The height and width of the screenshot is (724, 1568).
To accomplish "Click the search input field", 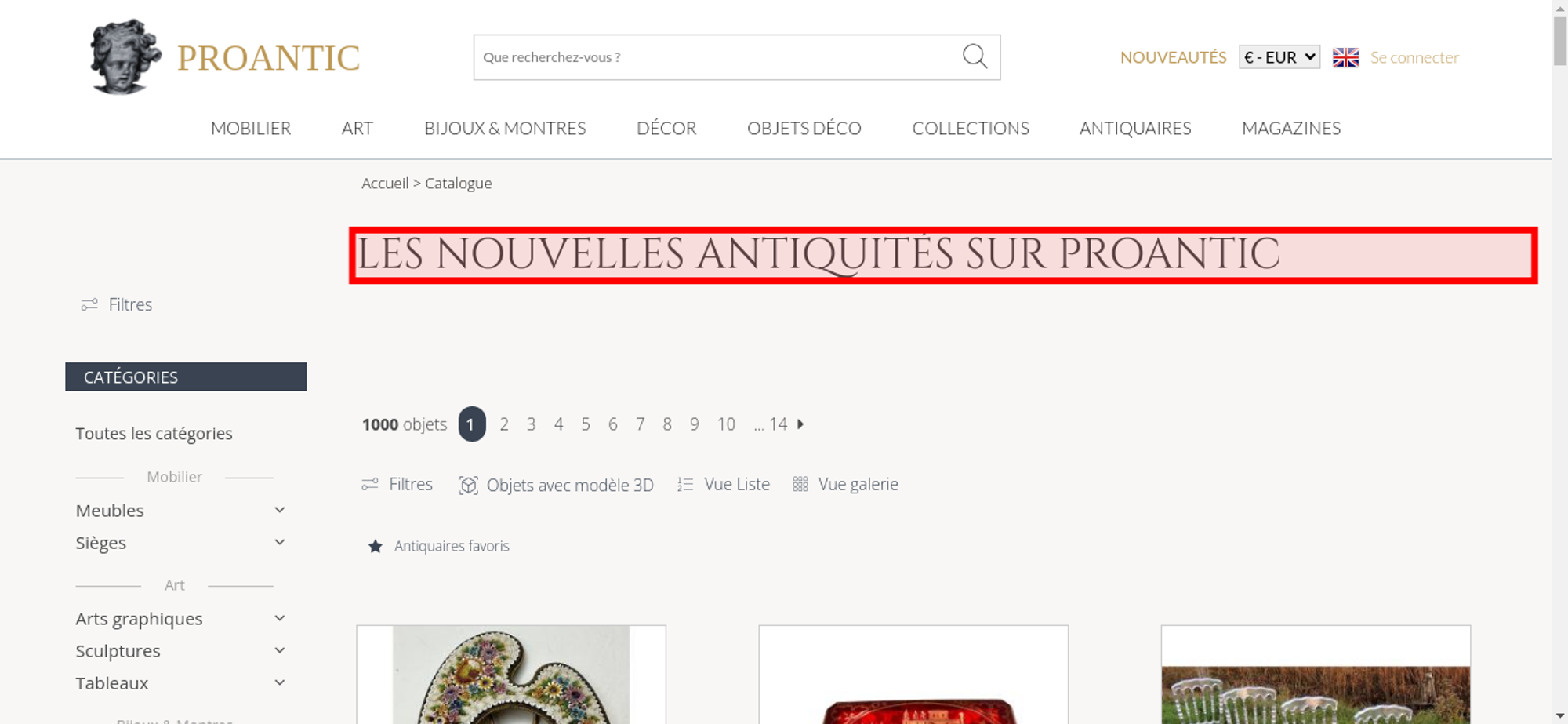I will 717,57.
